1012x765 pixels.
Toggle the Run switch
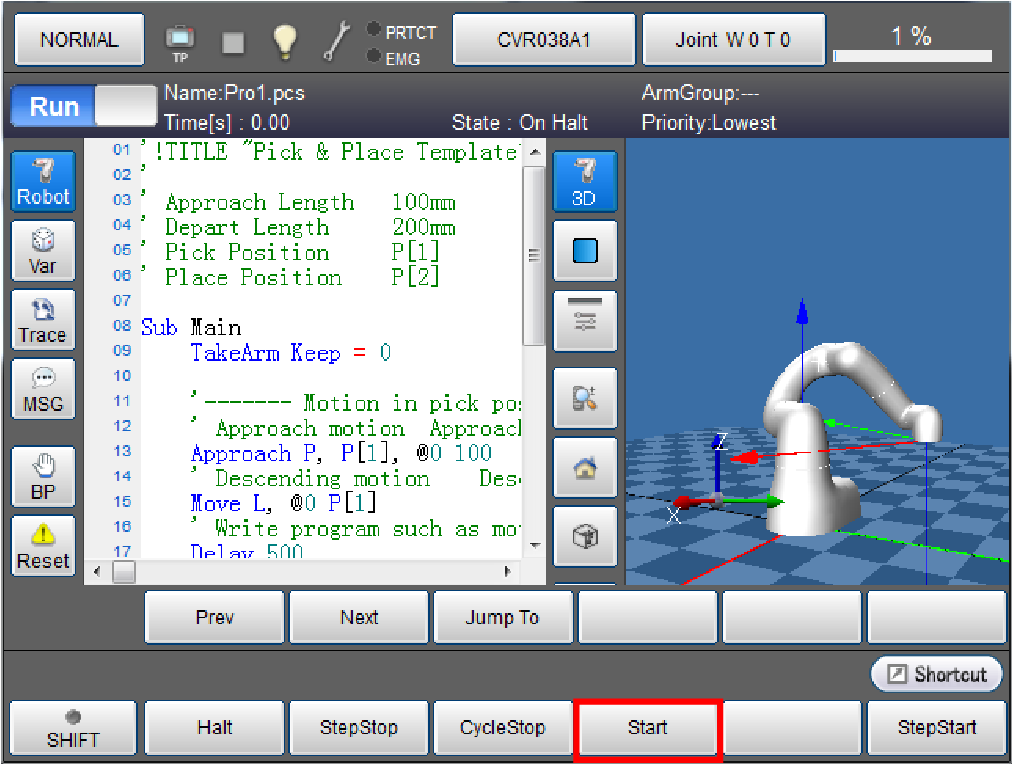[x=84, y=107]
